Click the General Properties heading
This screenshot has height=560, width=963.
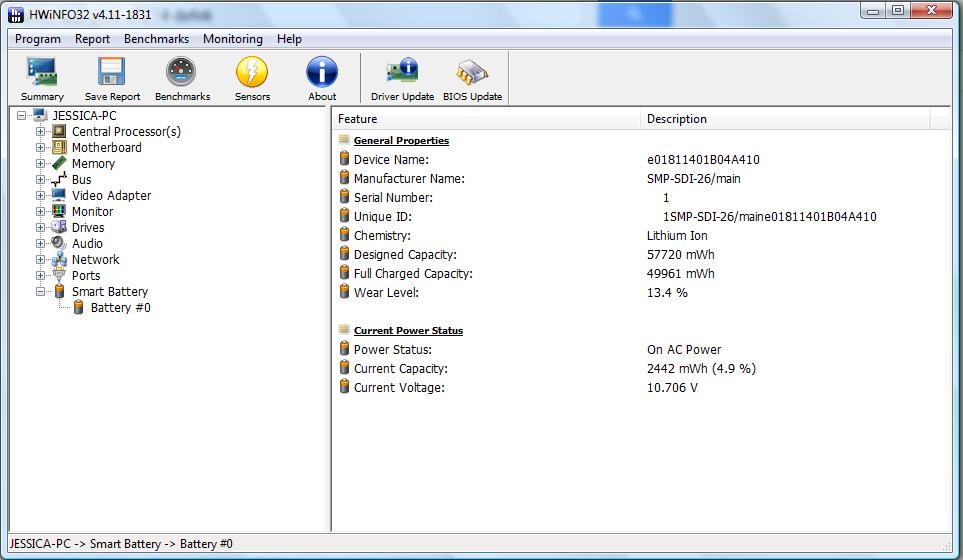401,140
